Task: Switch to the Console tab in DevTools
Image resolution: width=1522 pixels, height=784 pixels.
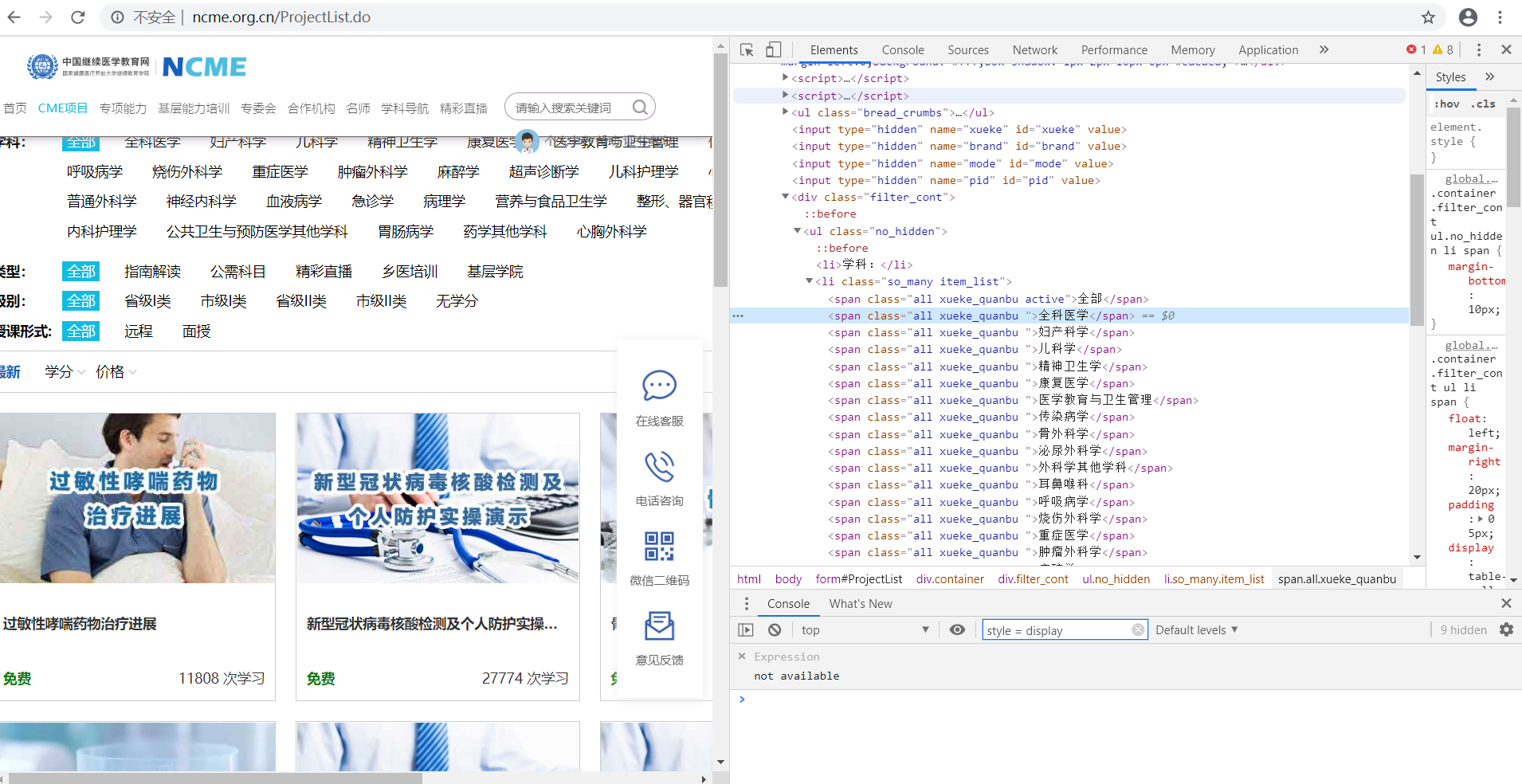Action: click(x=903, y=49)
